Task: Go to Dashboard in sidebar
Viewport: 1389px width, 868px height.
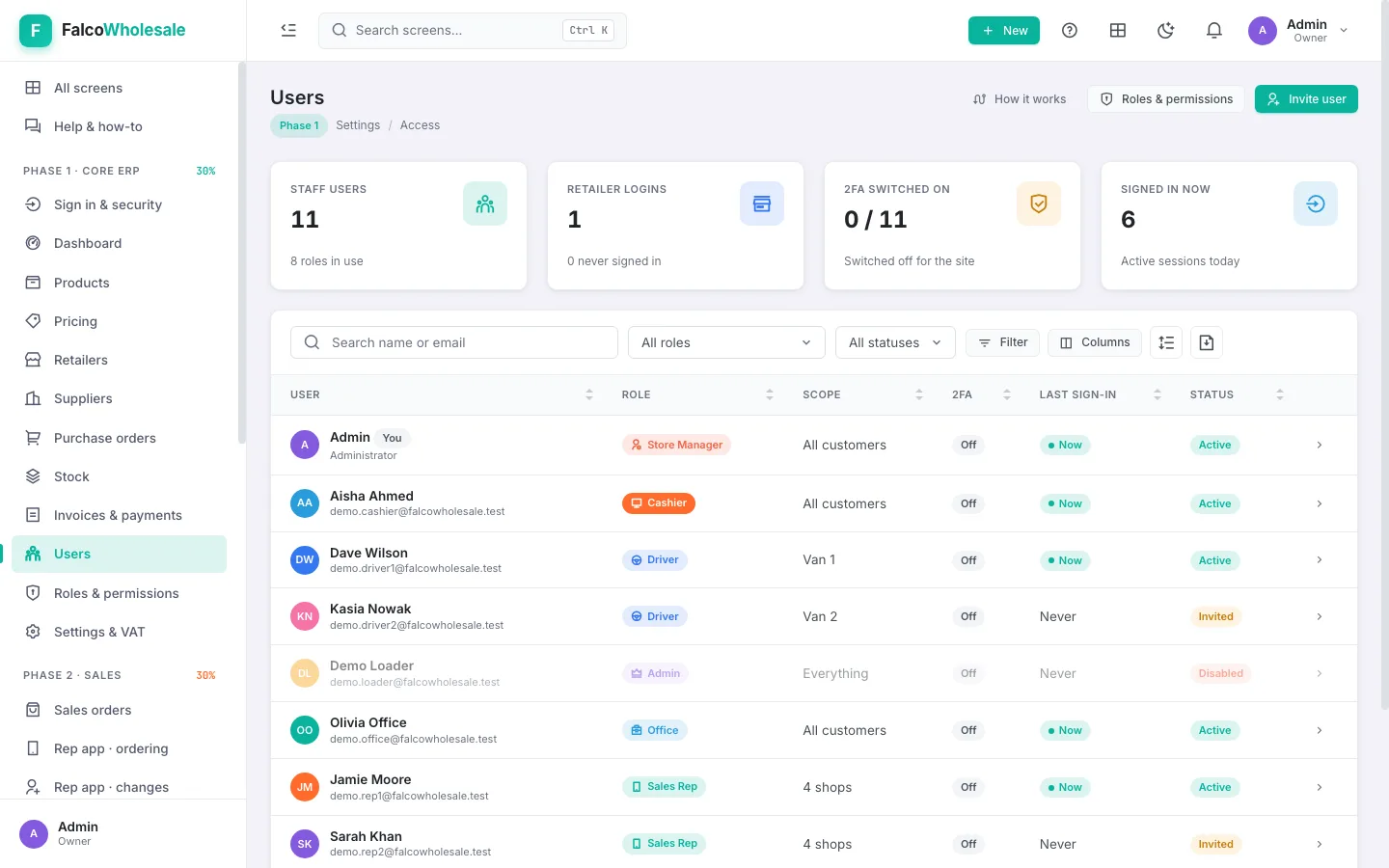Action: (120, 243)
